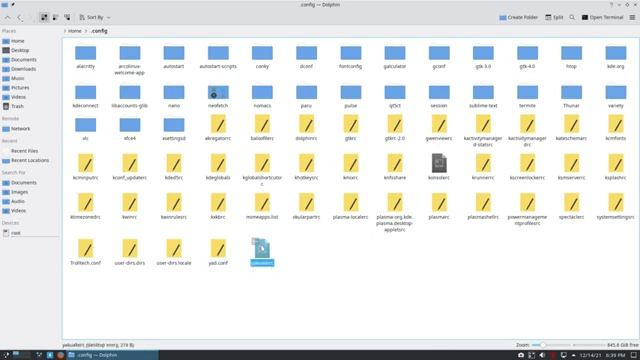Select the Thunar folder

point(571,96)
